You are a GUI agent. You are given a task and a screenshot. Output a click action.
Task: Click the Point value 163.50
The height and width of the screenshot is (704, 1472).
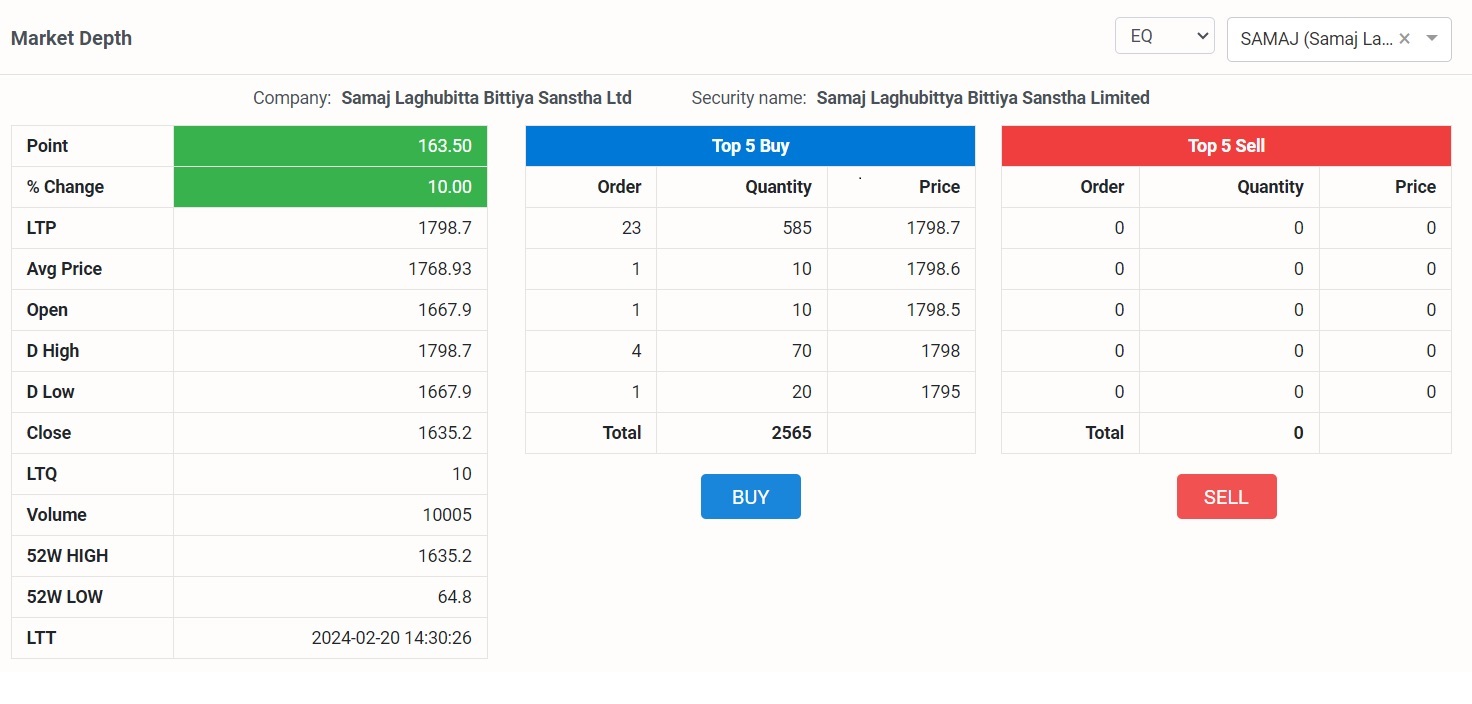point(445,146)
